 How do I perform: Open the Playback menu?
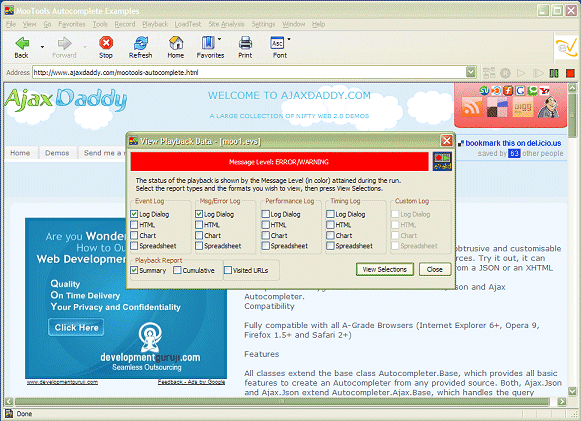(x=155, y=24)
